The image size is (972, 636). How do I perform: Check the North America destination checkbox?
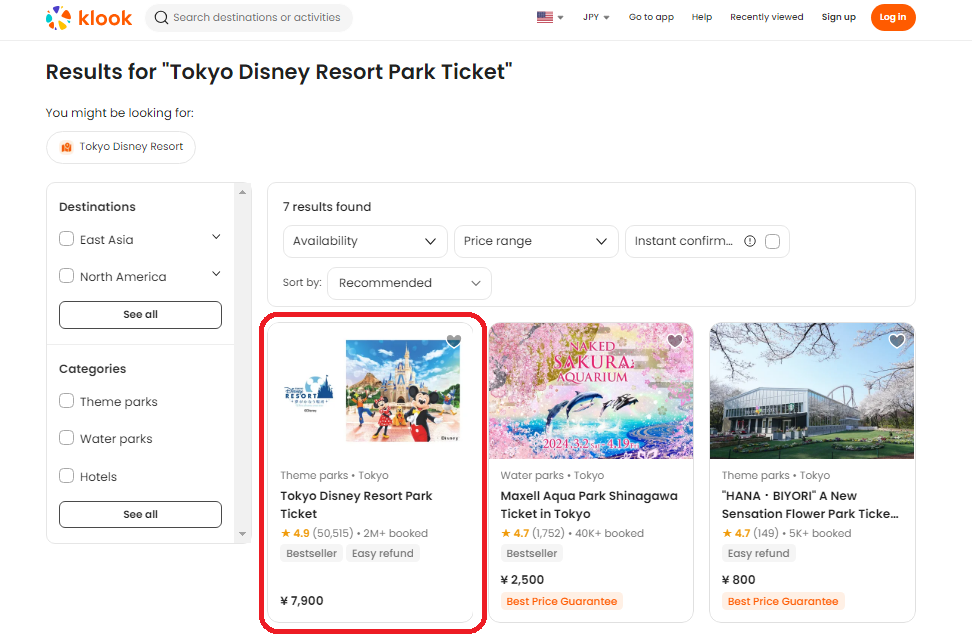[66, 275]
